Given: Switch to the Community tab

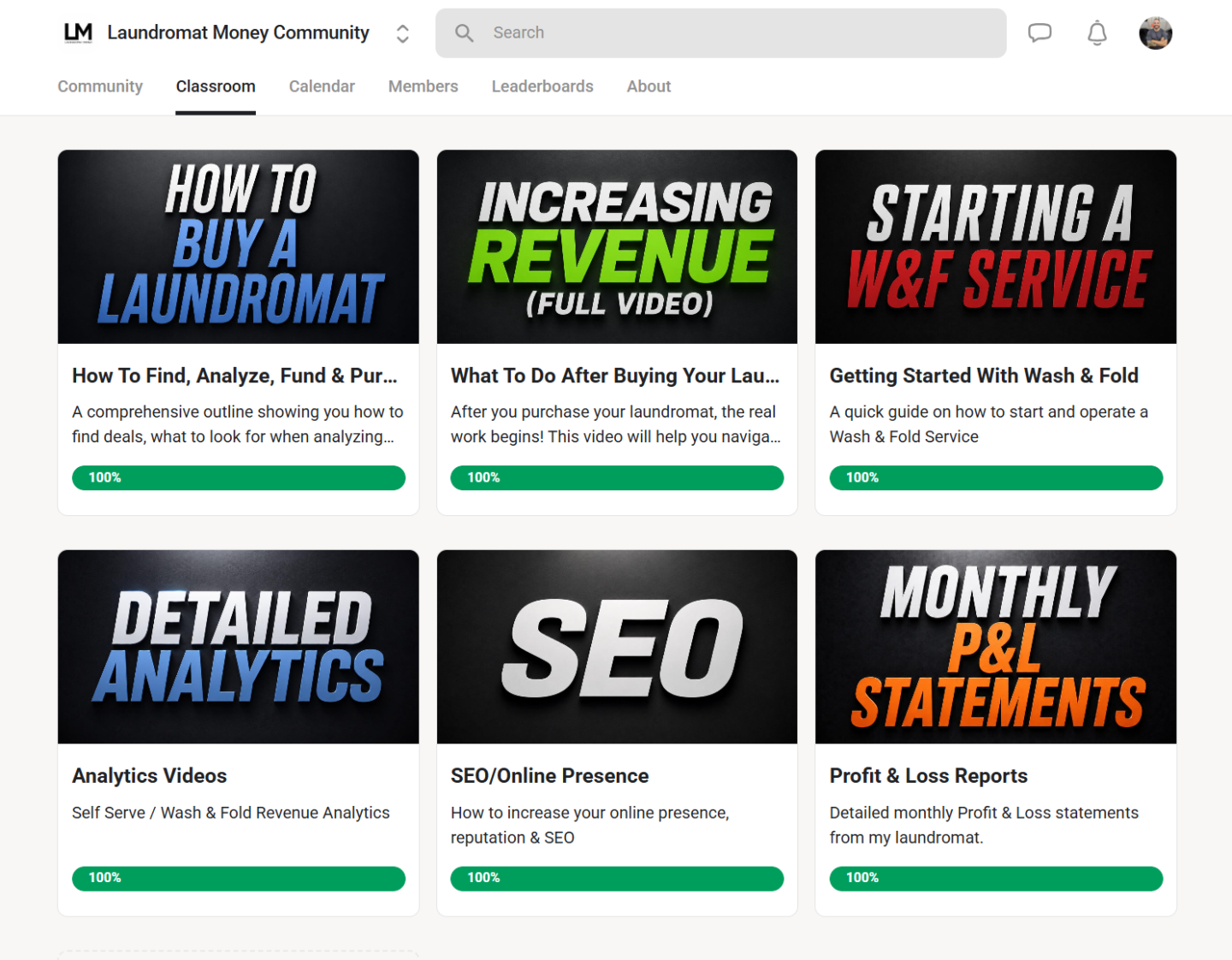Looking at the screenshot, I should pos(100,86).
